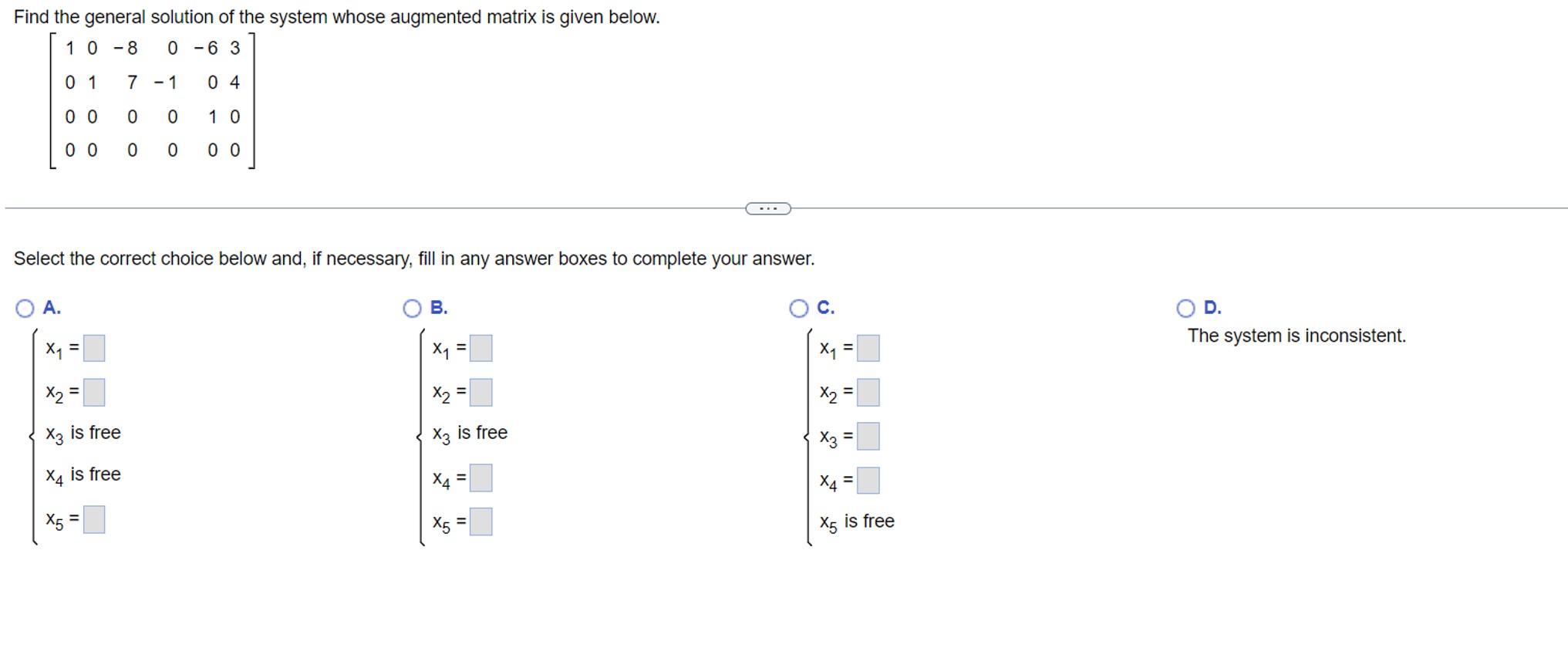Expand the ellipsis divider control
Image resolution: width=1568 pixels, height=672 pixels.
tap(767, 208)
